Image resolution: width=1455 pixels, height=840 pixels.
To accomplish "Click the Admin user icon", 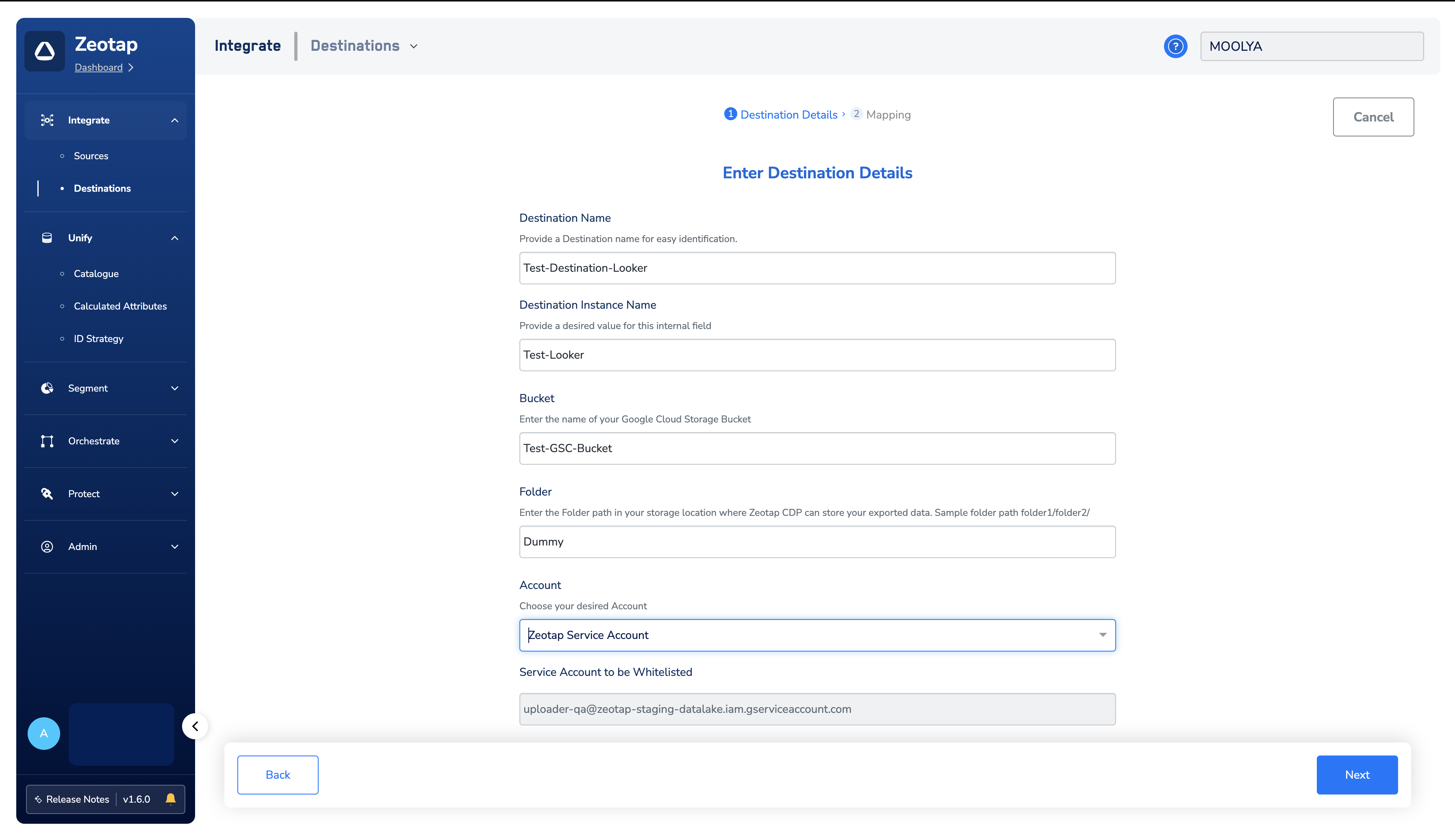I will pyautogui.click(x=47, y=546).
